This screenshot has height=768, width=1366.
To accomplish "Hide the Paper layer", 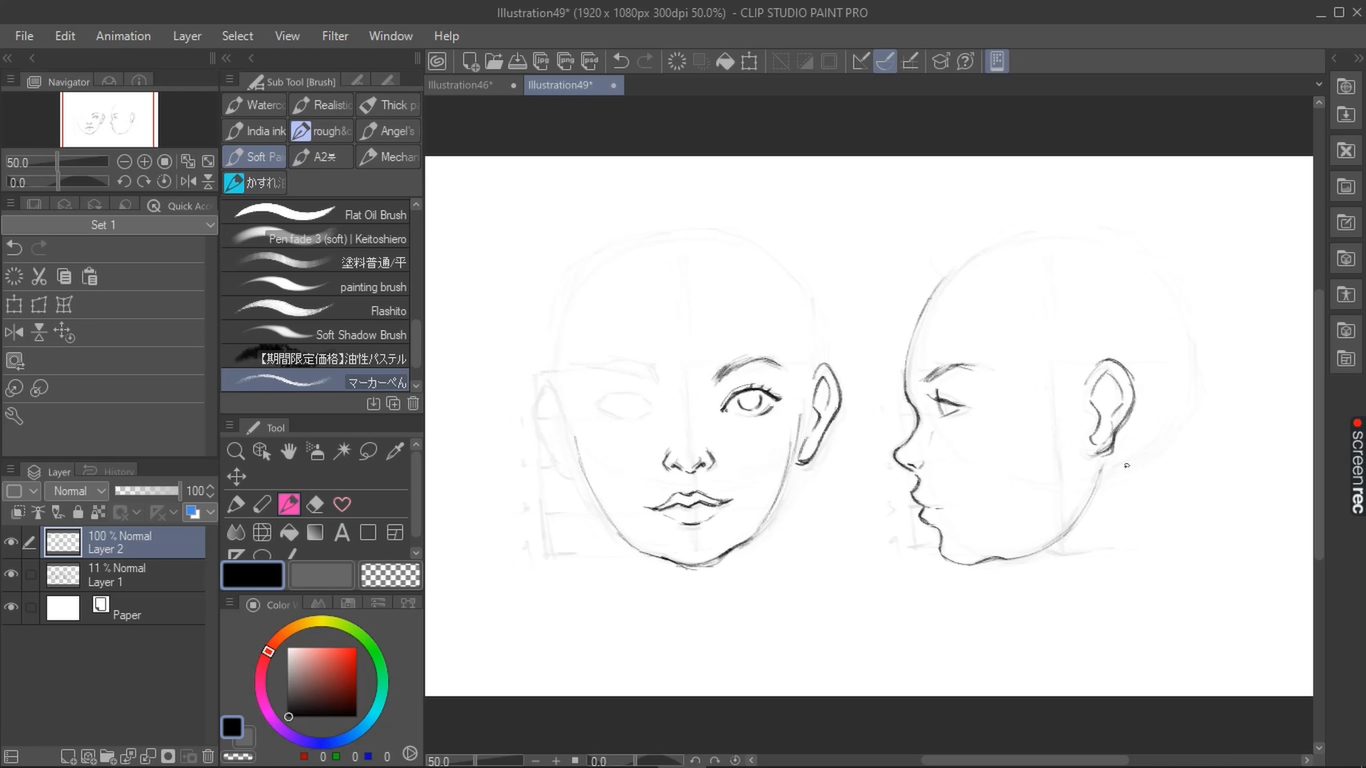I will click(11, 608).
